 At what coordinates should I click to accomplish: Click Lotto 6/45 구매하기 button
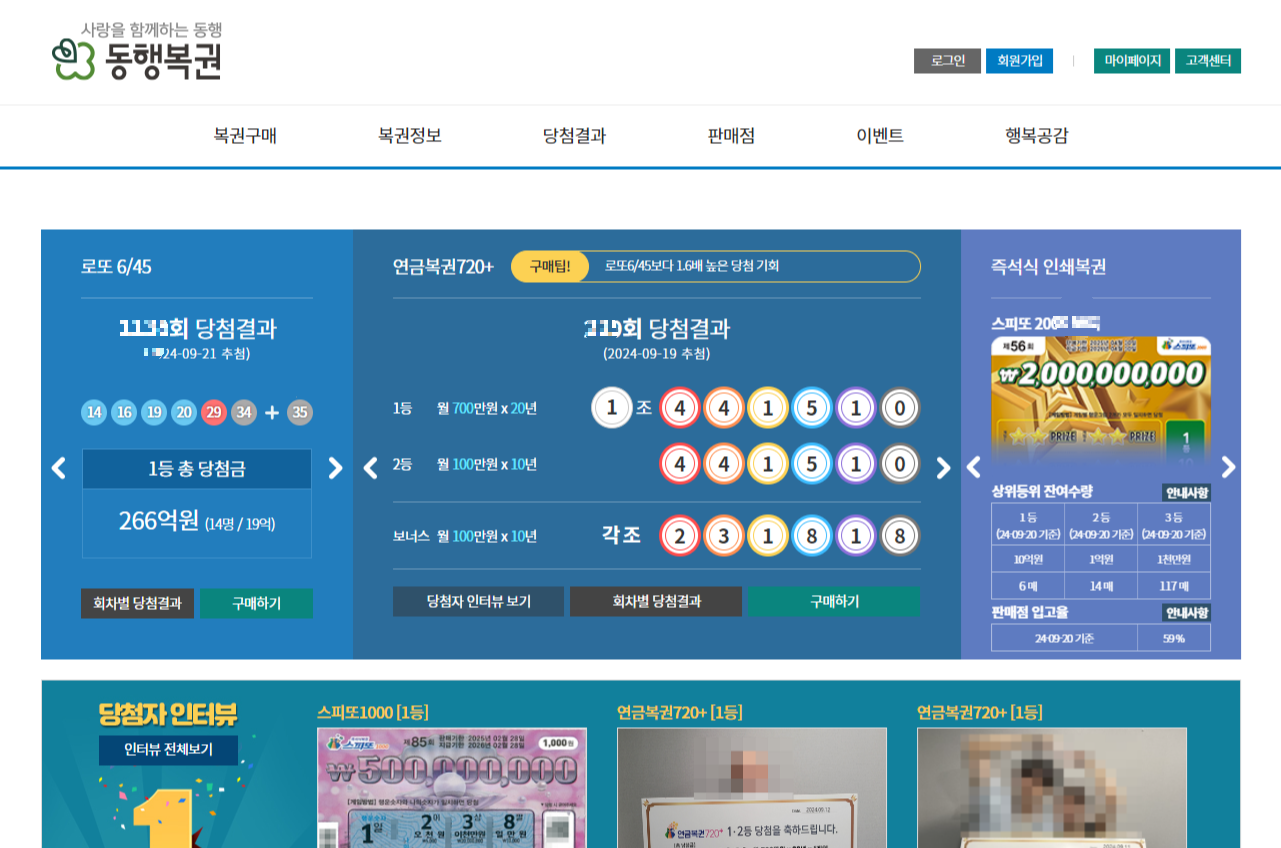pyautogui.click(x=256, y=603)
